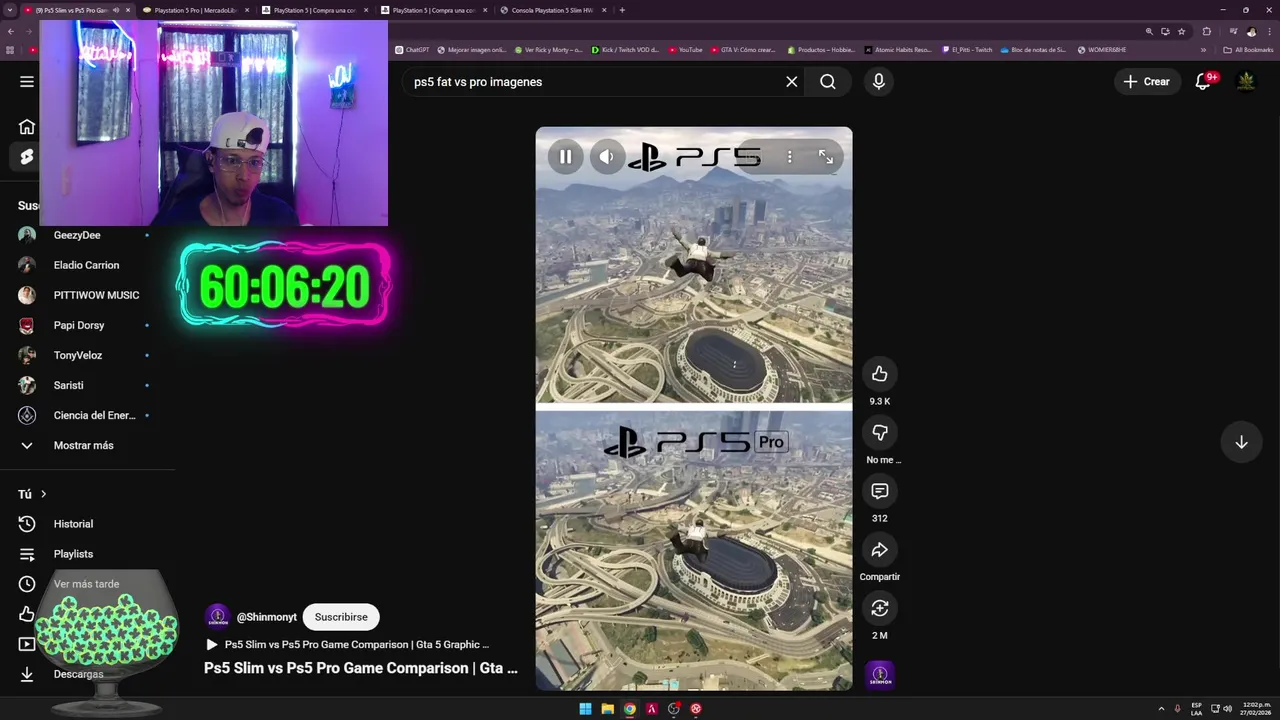The height and width of the screenshot is (720, 1280).
Task: Subscribe to @Shinmonyt with Suscribirse
Action: 341,617
